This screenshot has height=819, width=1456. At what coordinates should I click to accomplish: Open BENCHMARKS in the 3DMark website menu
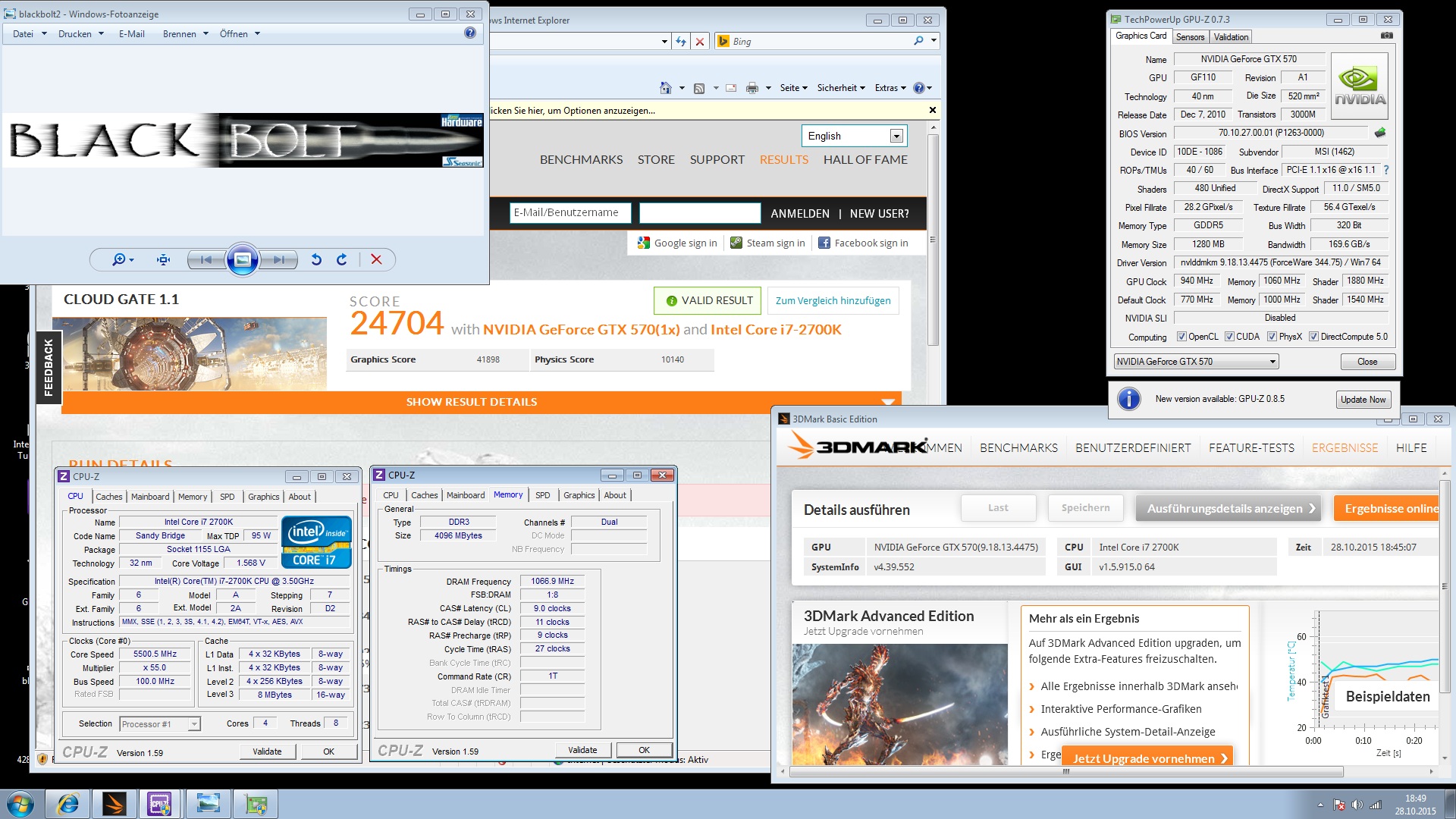point(581,159)
